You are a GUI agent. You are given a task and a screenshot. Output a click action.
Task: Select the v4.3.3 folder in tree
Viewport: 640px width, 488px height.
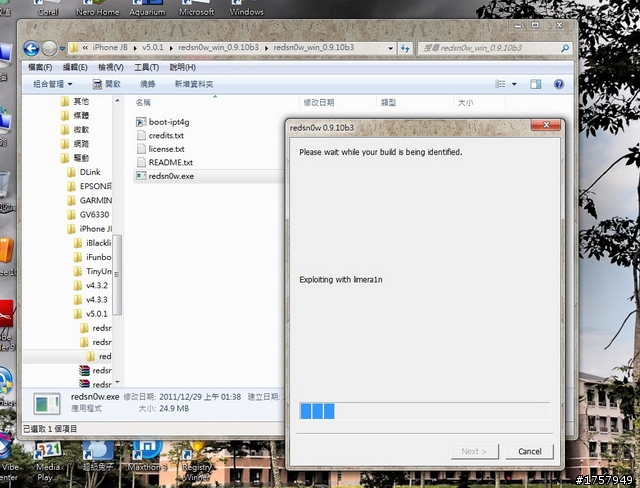coord(91,299)
